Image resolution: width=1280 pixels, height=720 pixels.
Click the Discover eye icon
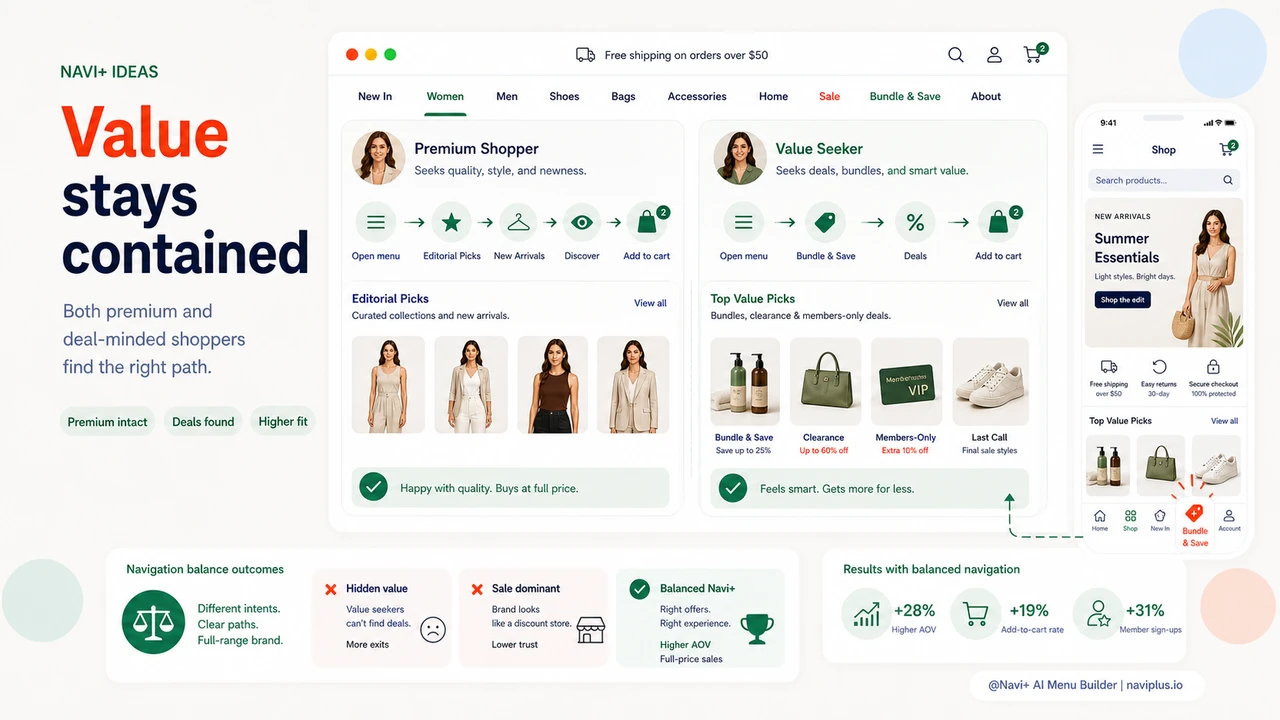click(582, 222)
